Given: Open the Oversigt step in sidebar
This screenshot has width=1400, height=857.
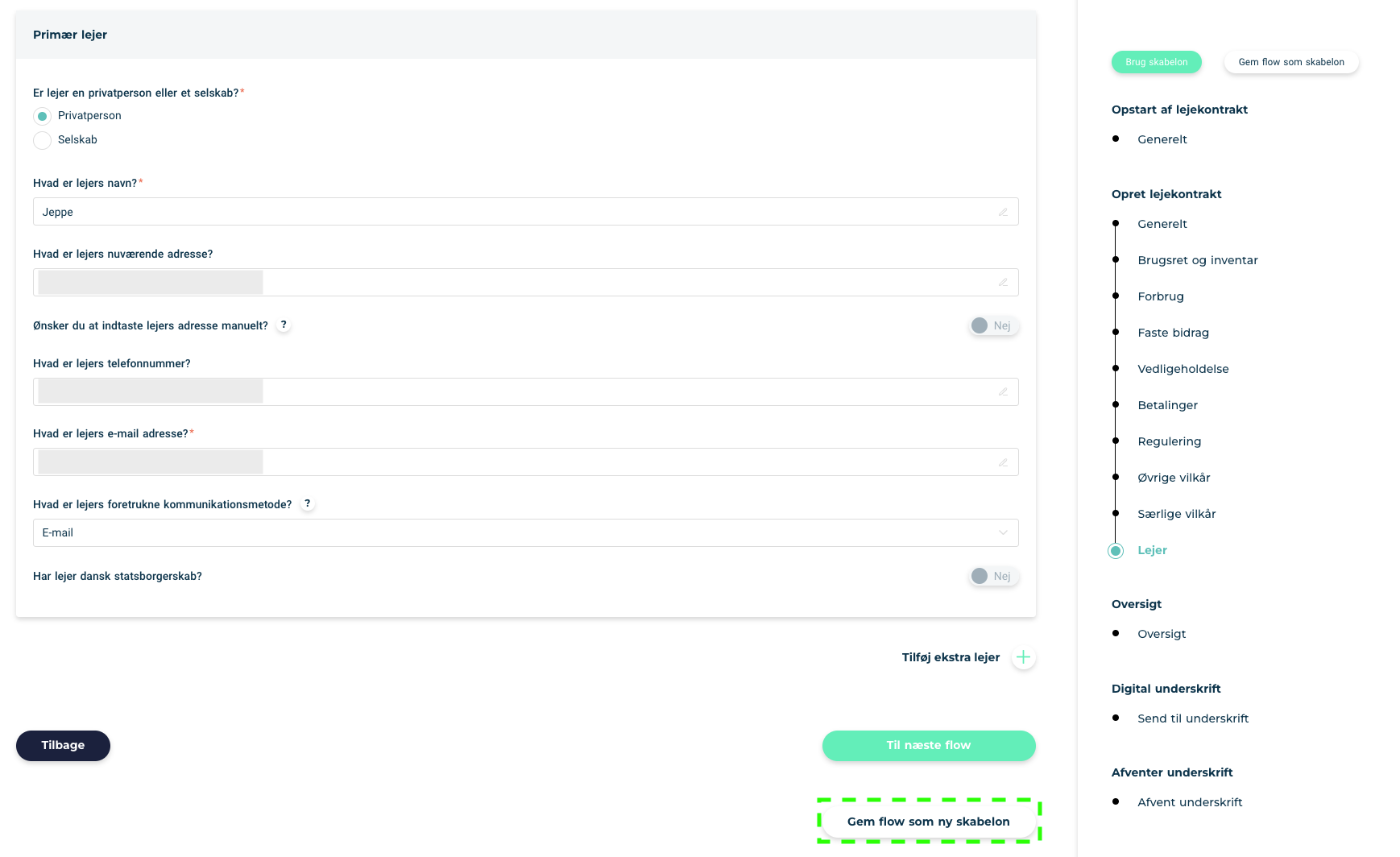Looking at the screenshot, I should (x=1162, y=634).
